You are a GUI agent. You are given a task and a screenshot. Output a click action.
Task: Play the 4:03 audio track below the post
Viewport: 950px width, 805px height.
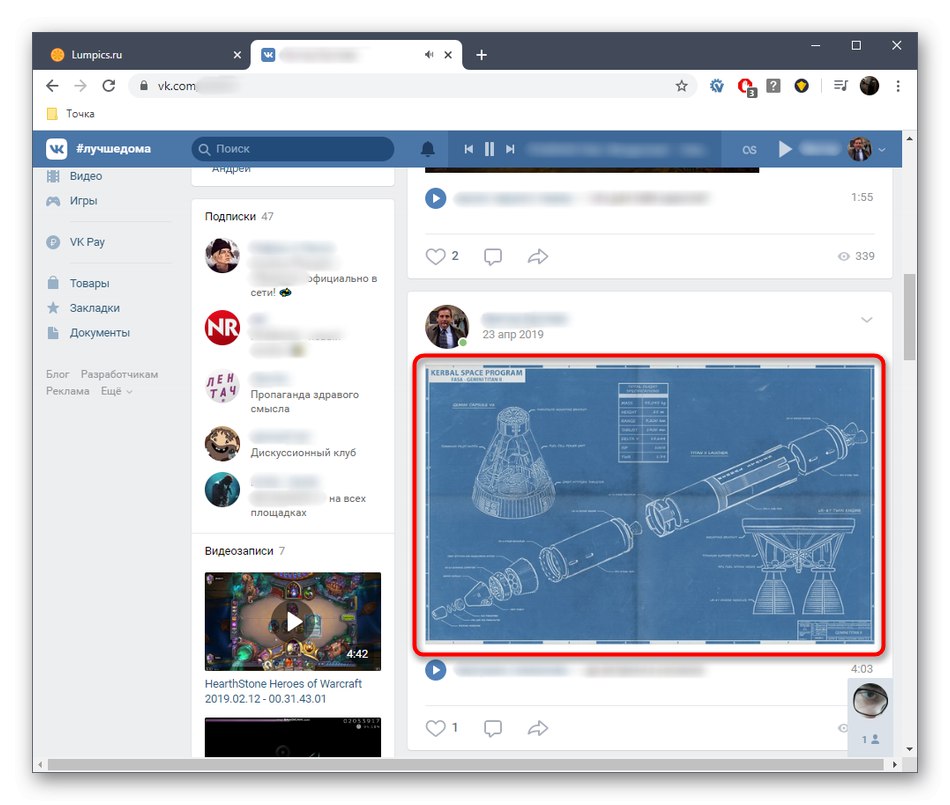click(x=434, y=670)
